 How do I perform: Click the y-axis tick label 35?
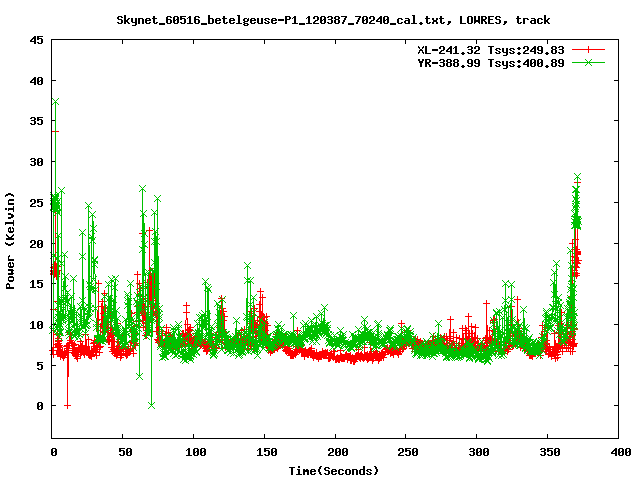click(37, 121)
